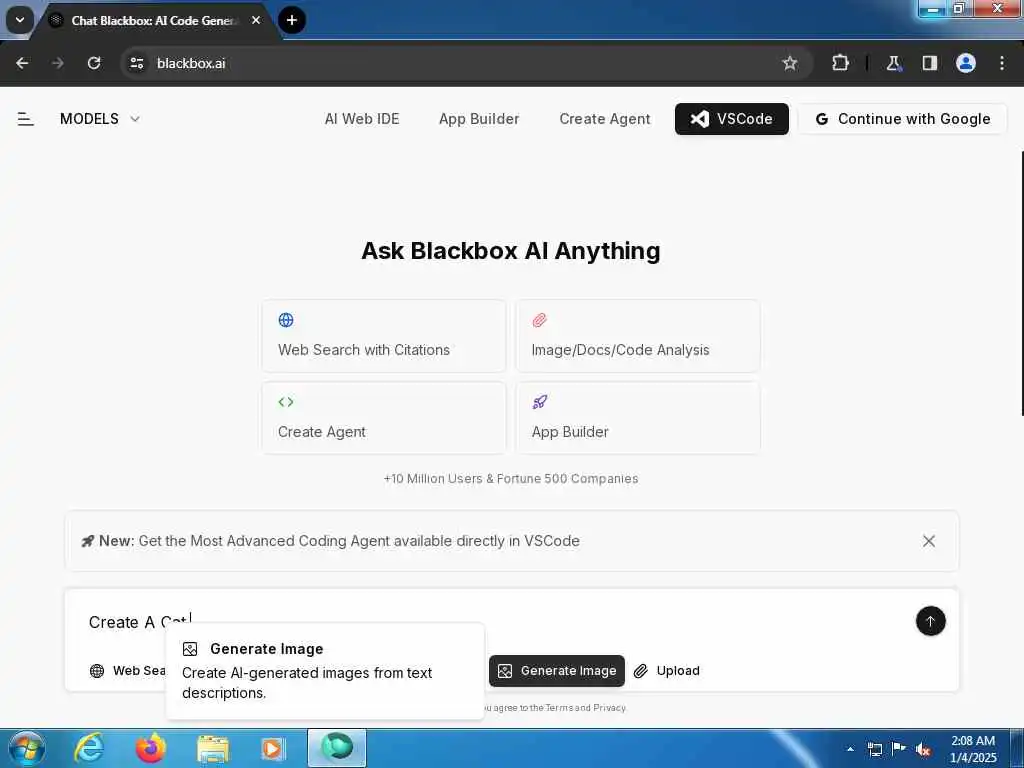Open the tab search dropdown
Screen dimensions: 1024x768
20,20
